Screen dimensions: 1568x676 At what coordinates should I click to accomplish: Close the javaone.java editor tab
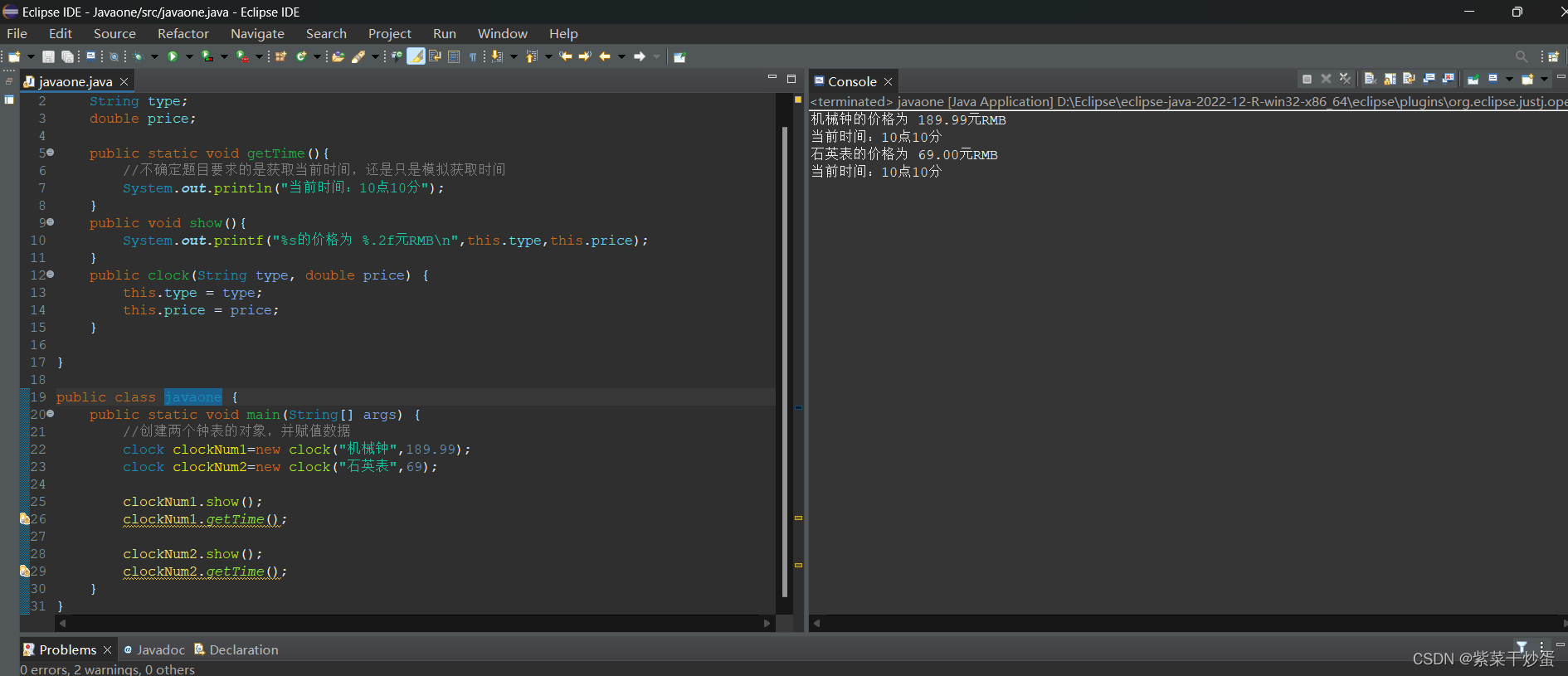coord(124,81)
